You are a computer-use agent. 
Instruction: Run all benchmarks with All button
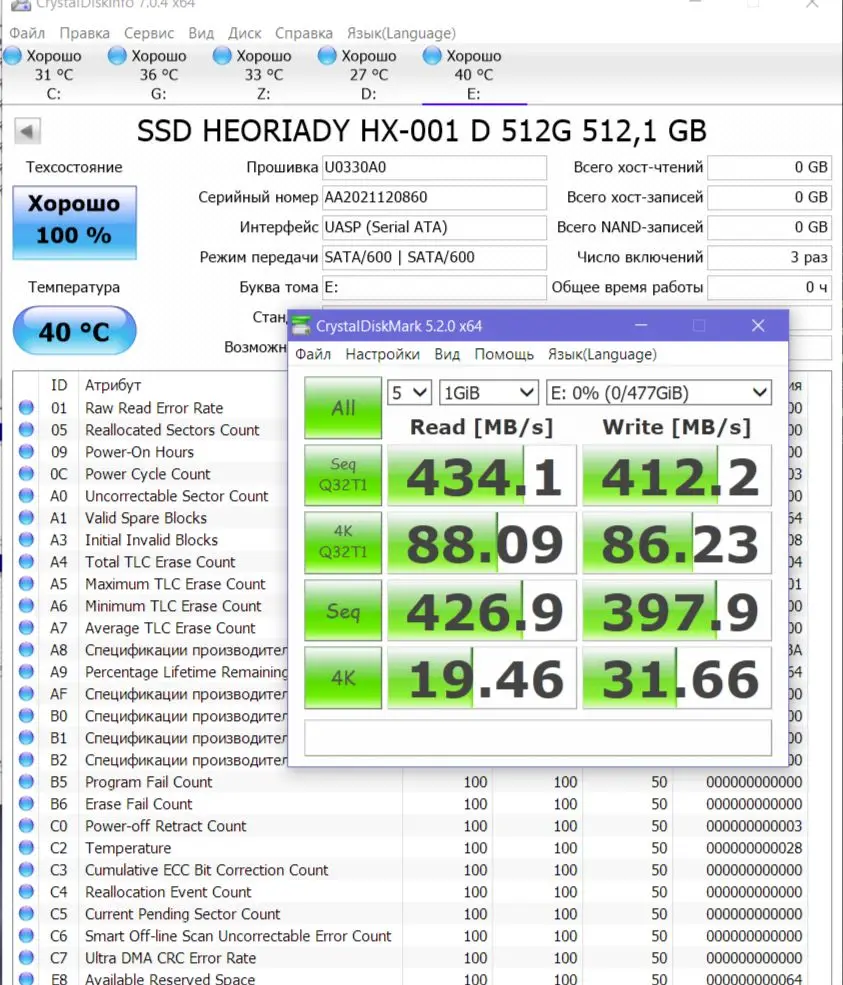click(x=343, y=408)
